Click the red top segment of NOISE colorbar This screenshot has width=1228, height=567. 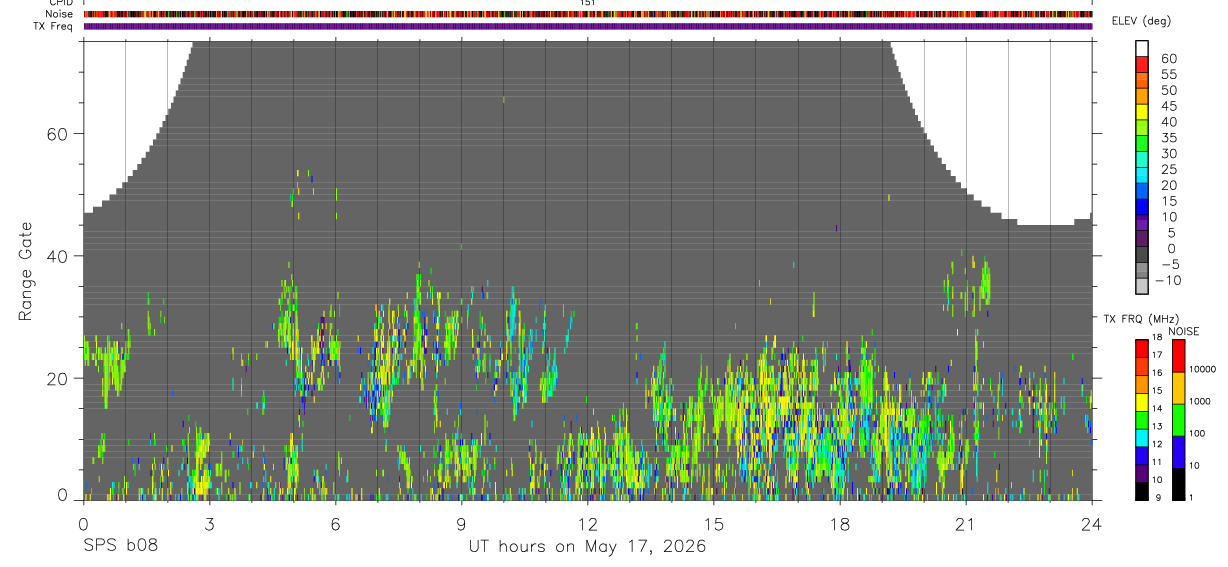click(x=1177, y=356)
